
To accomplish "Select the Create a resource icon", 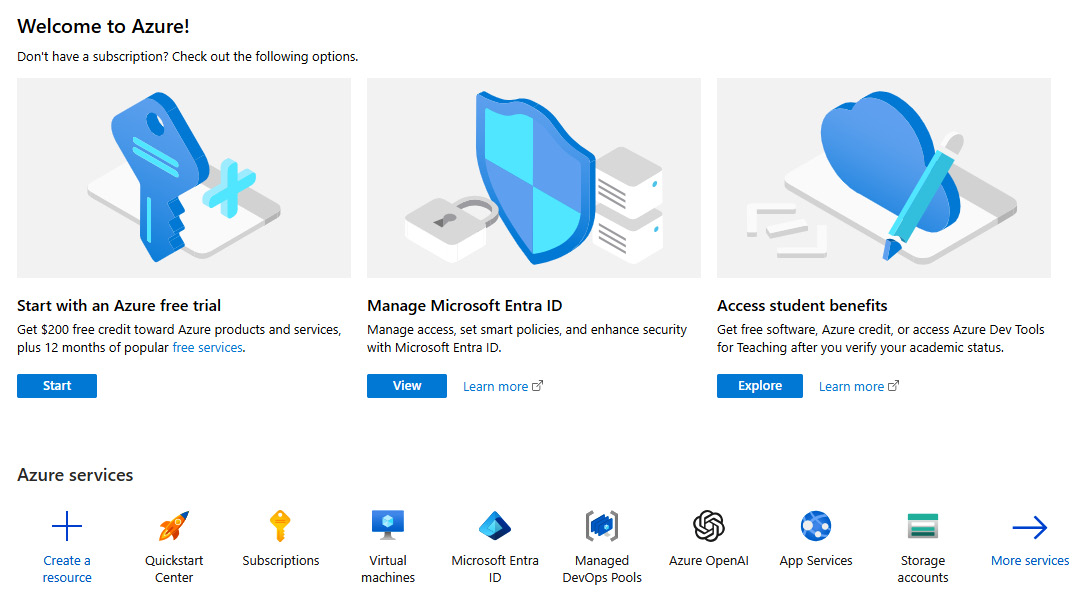I will pyautogui.click(x=66, y=525).
